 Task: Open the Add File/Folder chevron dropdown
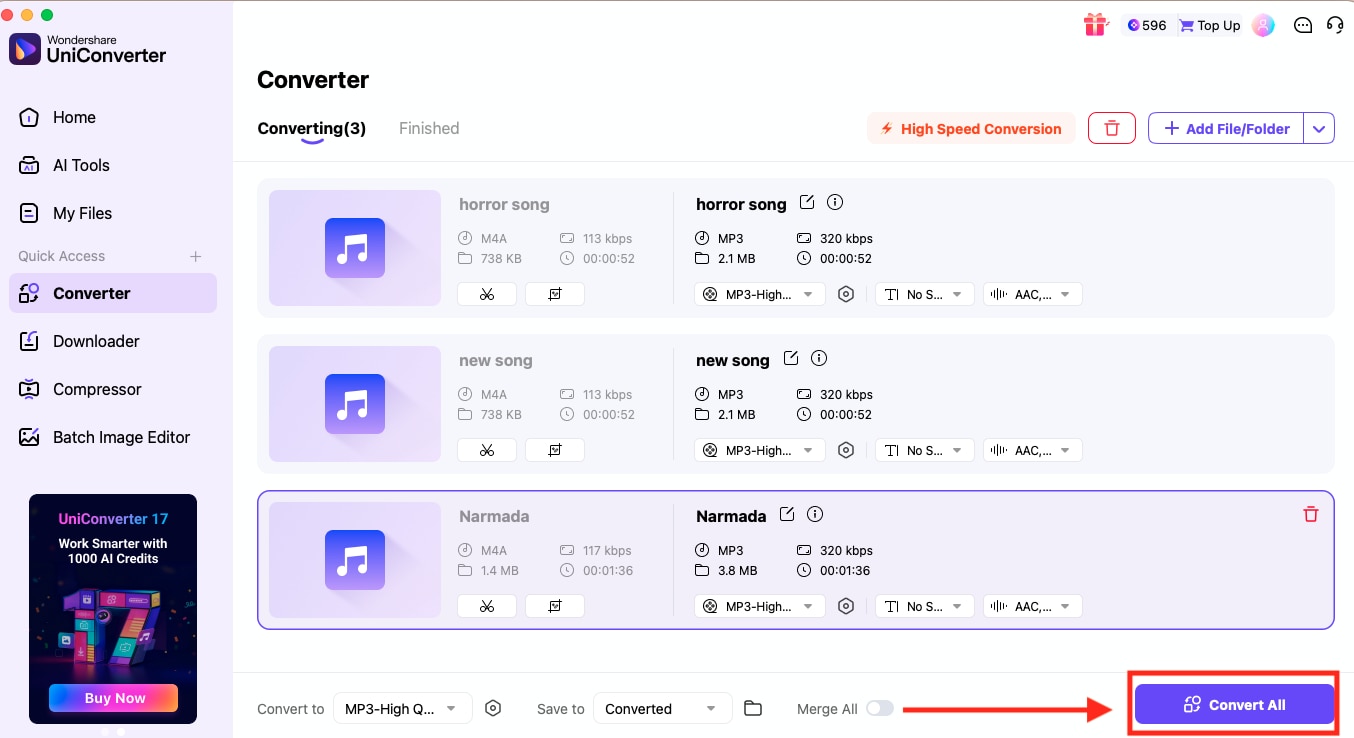1319,128
